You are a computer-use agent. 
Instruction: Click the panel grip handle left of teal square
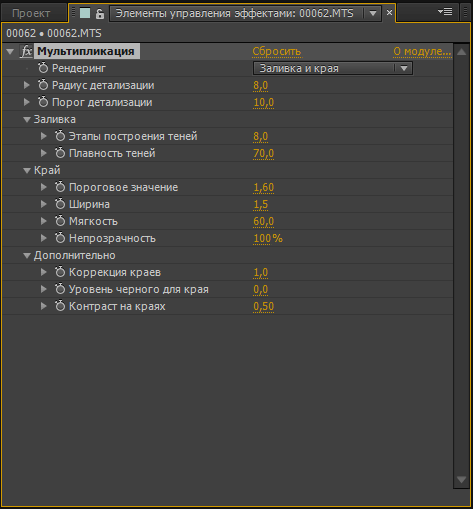pyautogui.click(x=73, y=13)
